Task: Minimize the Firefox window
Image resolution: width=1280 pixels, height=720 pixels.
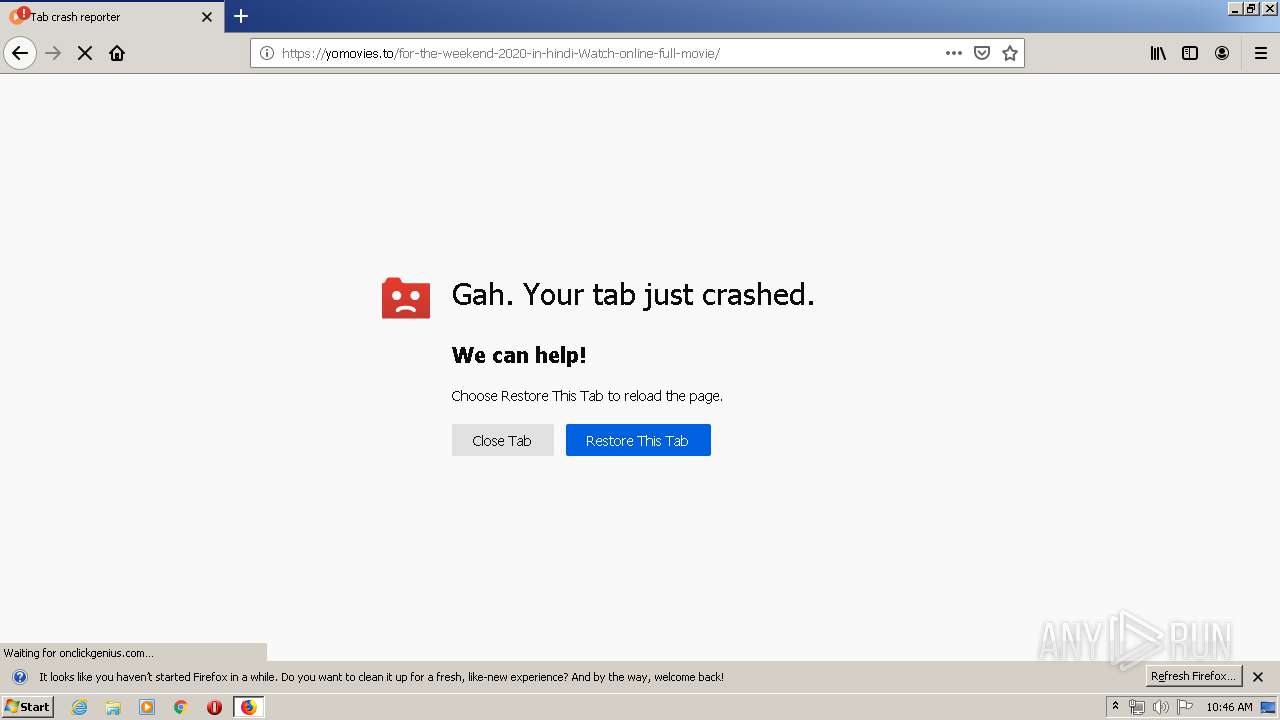Action: (x=1235, y=8)
